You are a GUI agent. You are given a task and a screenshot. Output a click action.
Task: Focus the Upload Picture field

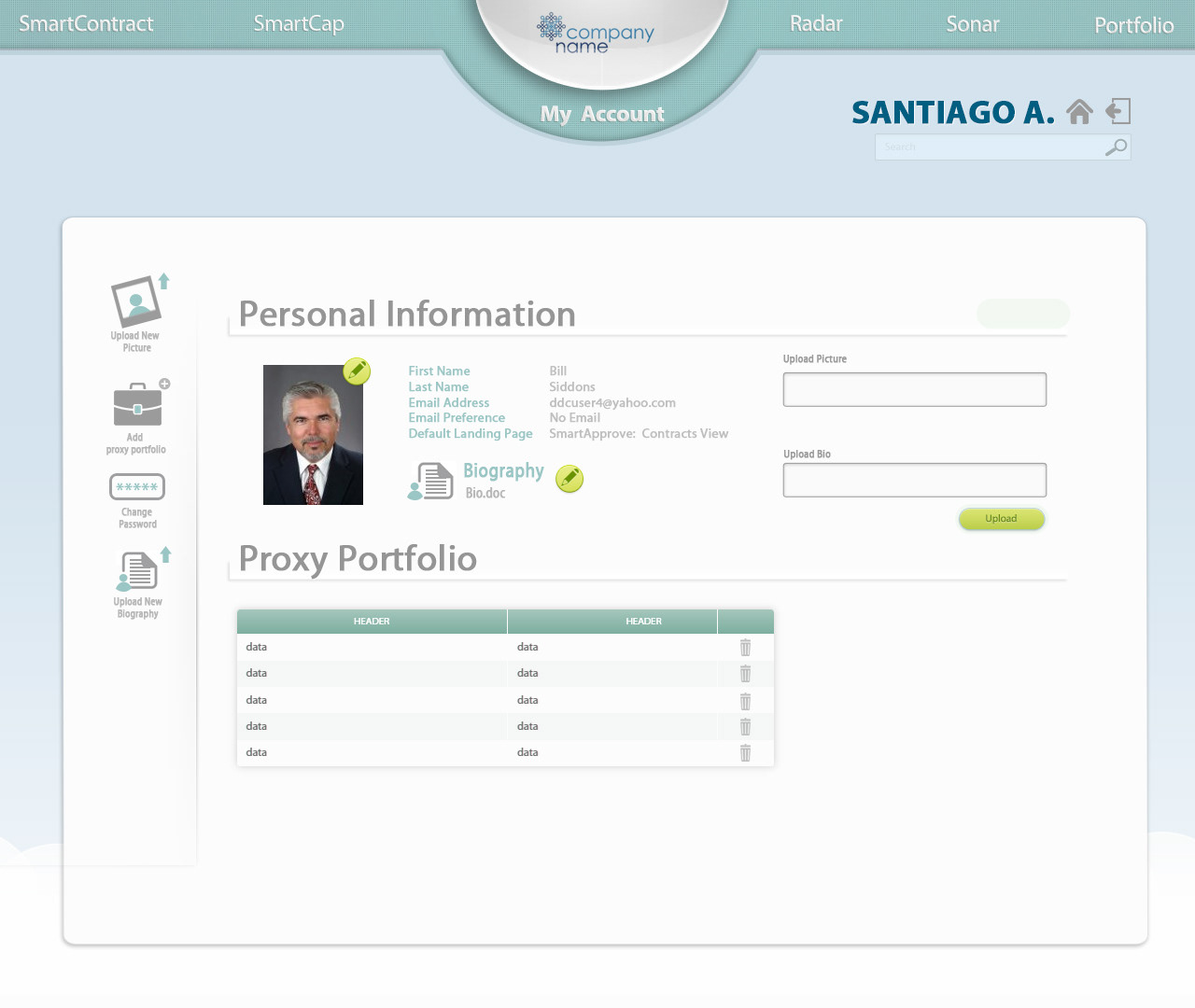click(915, 389)
